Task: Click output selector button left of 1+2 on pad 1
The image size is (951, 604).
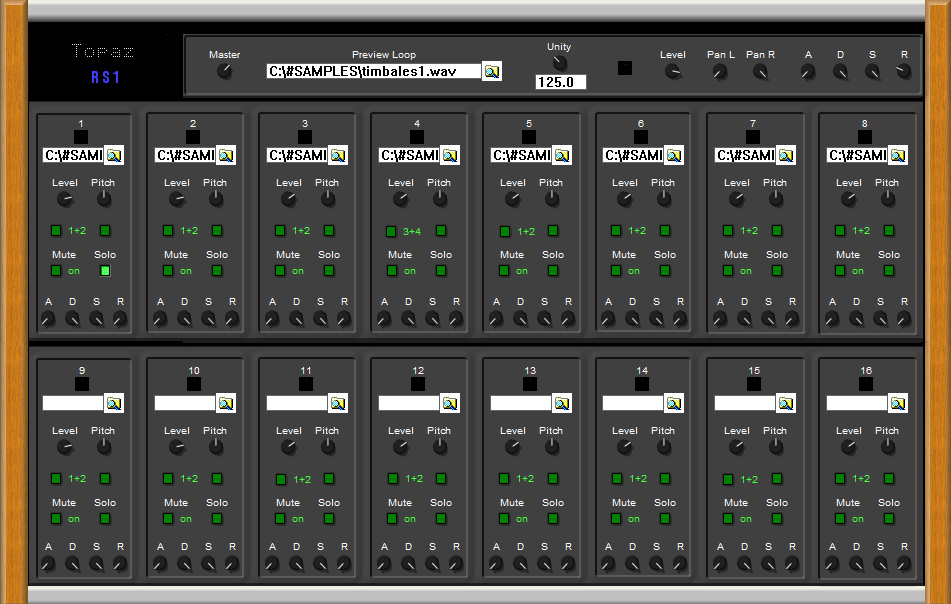Action: point(56,230)
